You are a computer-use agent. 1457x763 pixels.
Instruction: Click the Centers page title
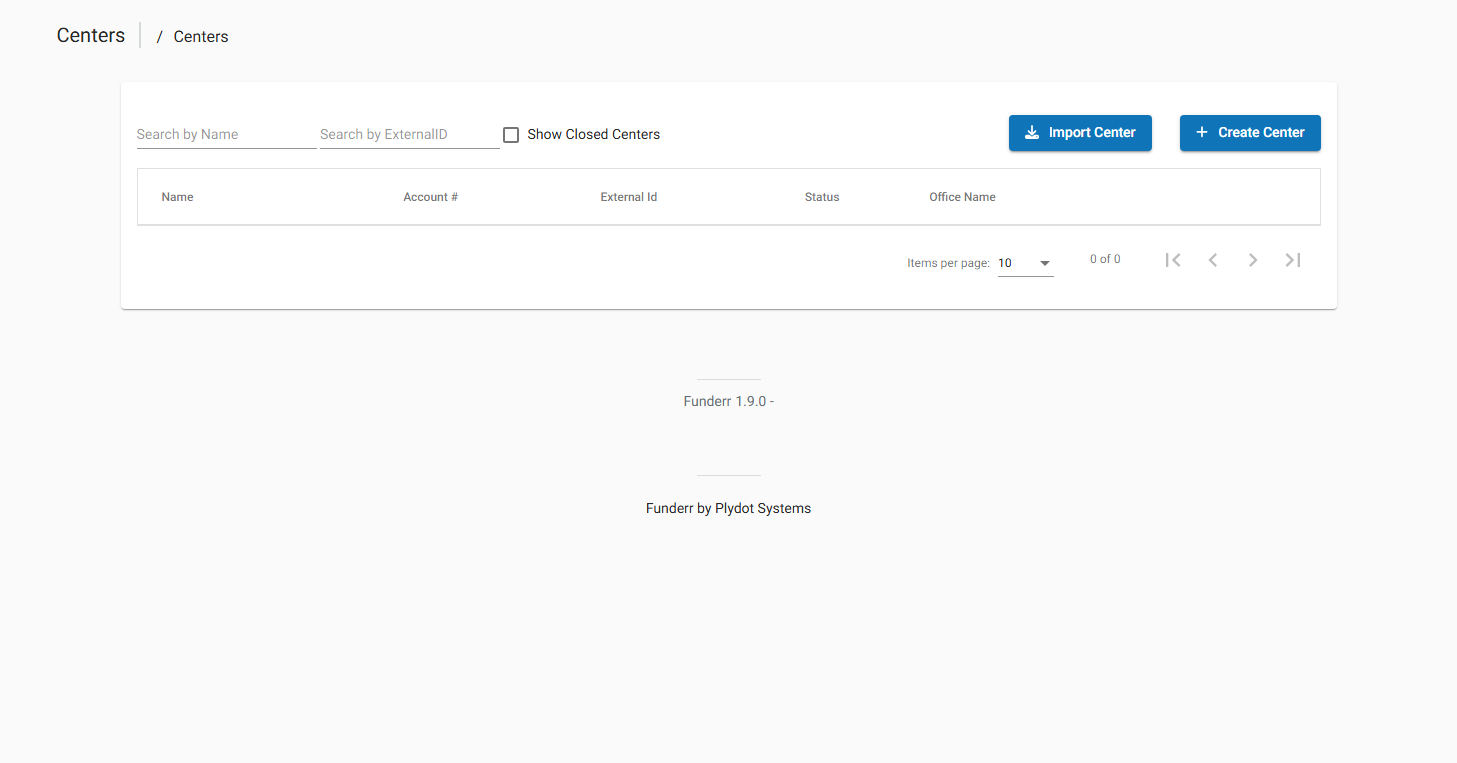(91, 36)
